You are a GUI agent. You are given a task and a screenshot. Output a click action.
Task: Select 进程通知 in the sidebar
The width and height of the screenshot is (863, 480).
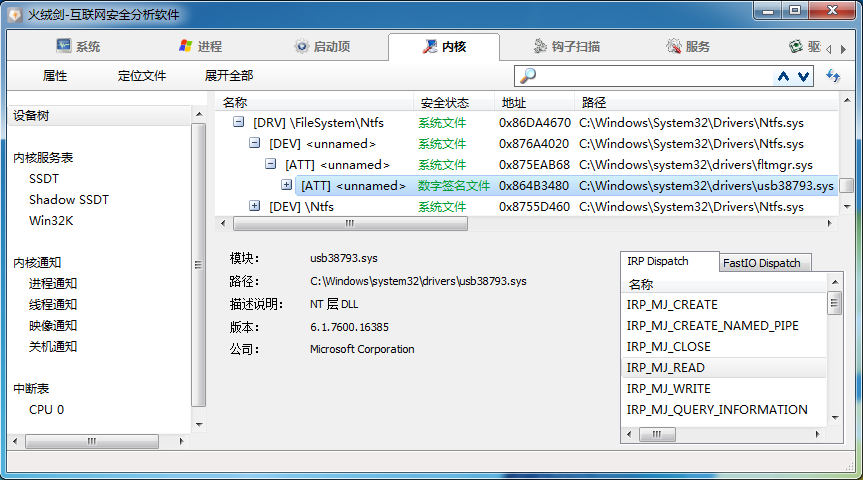53,283
